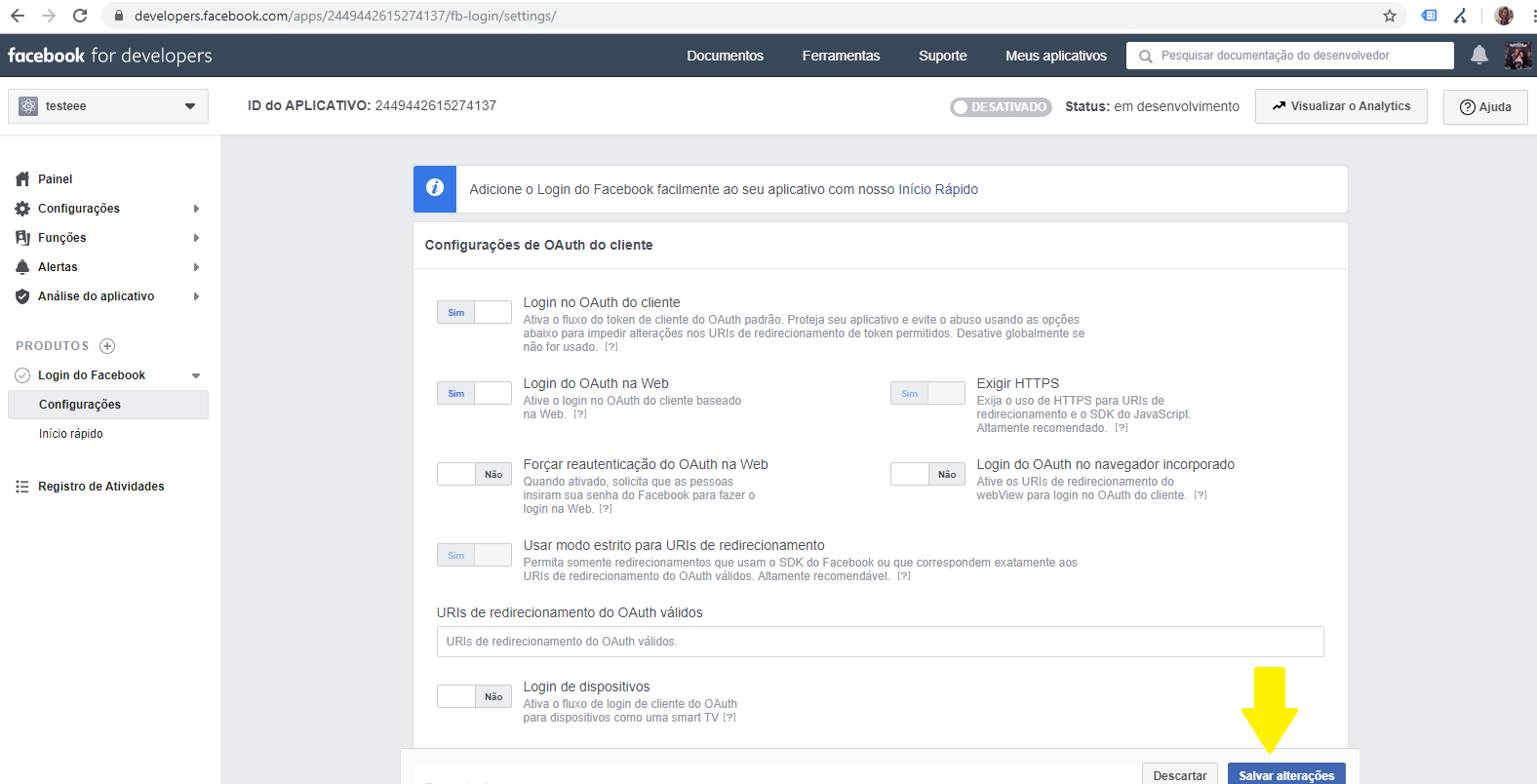Image resolution: width=1537 pixels, height=784 pixels.
Task: Open Painel in sidebar
Action: point(56,179)
